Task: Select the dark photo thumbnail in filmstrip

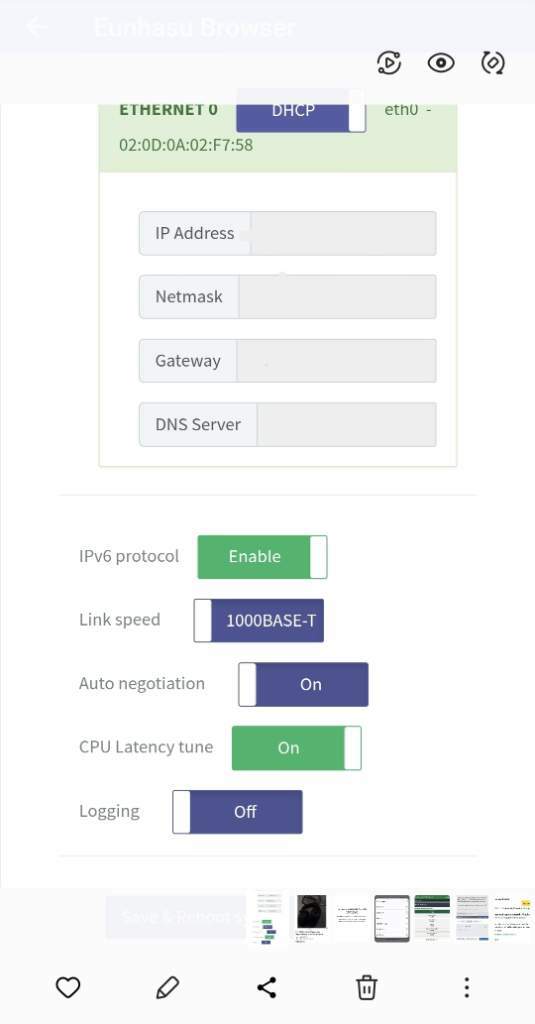Action: pyautogui.click(x=311, y=918)
